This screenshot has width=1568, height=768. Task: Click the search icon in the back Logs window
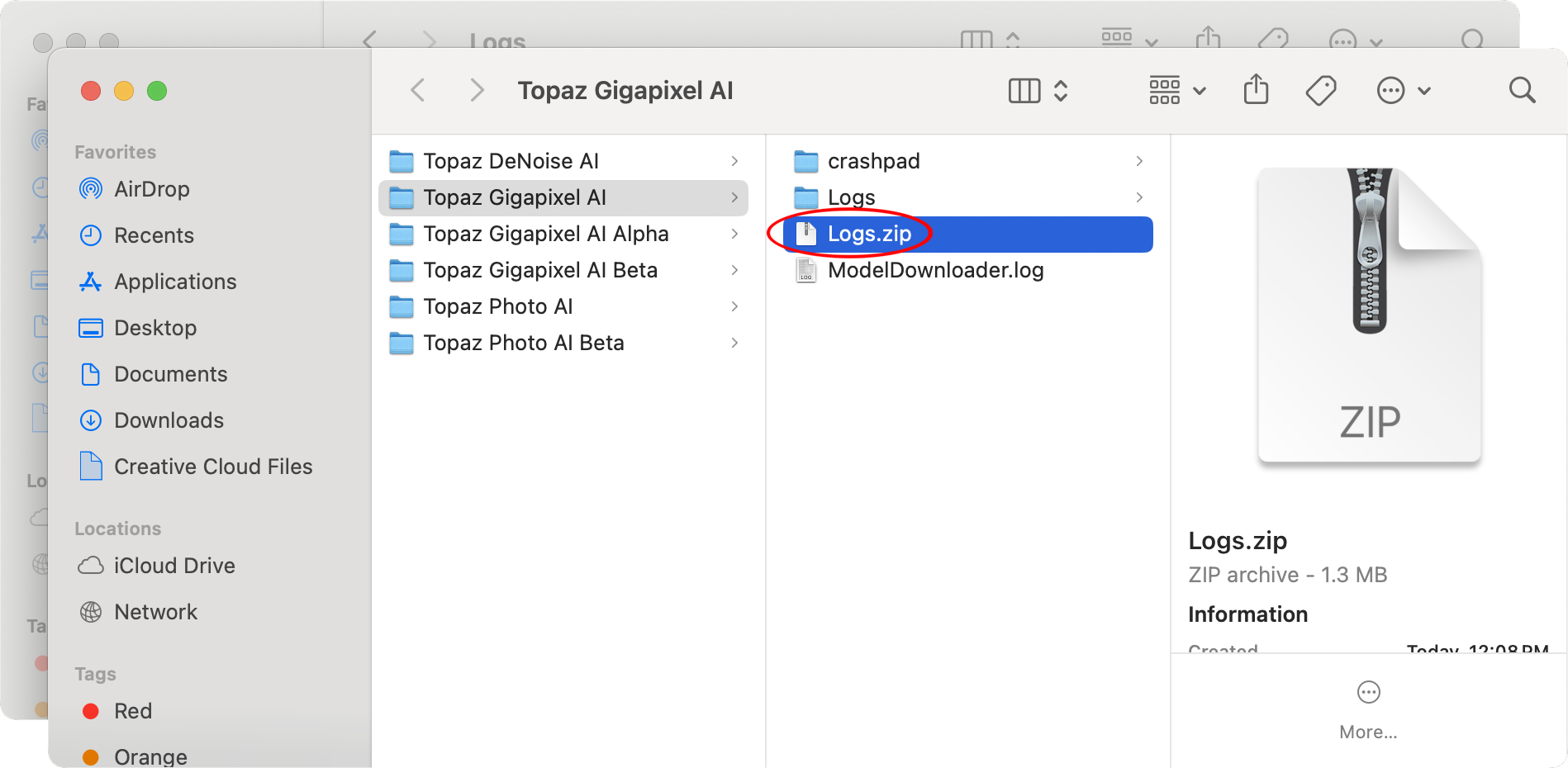click(x=1472, y=39)
